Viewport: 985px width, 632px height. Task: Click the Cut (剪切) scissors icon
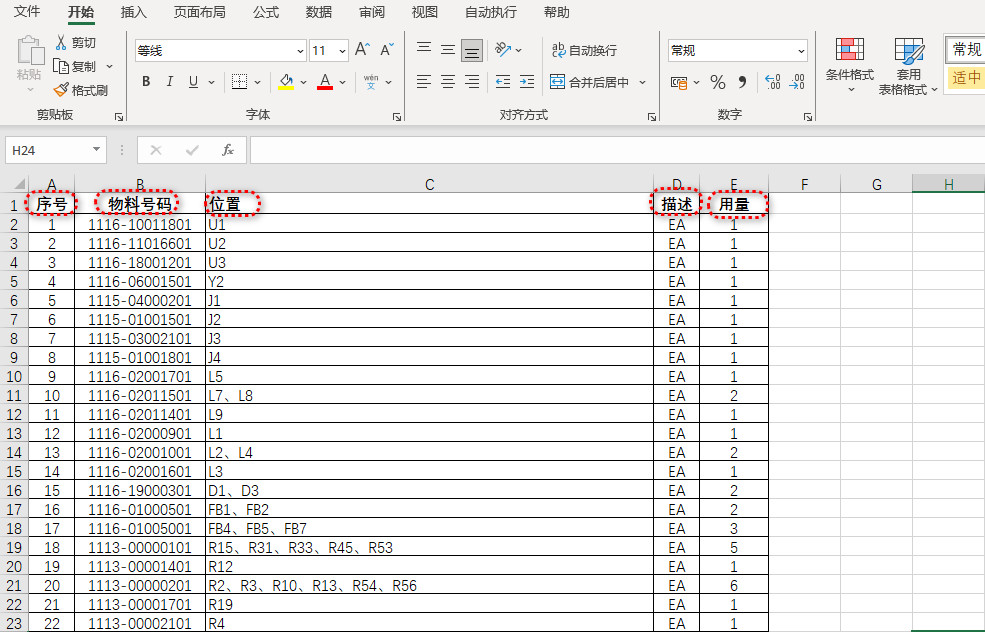62,43
